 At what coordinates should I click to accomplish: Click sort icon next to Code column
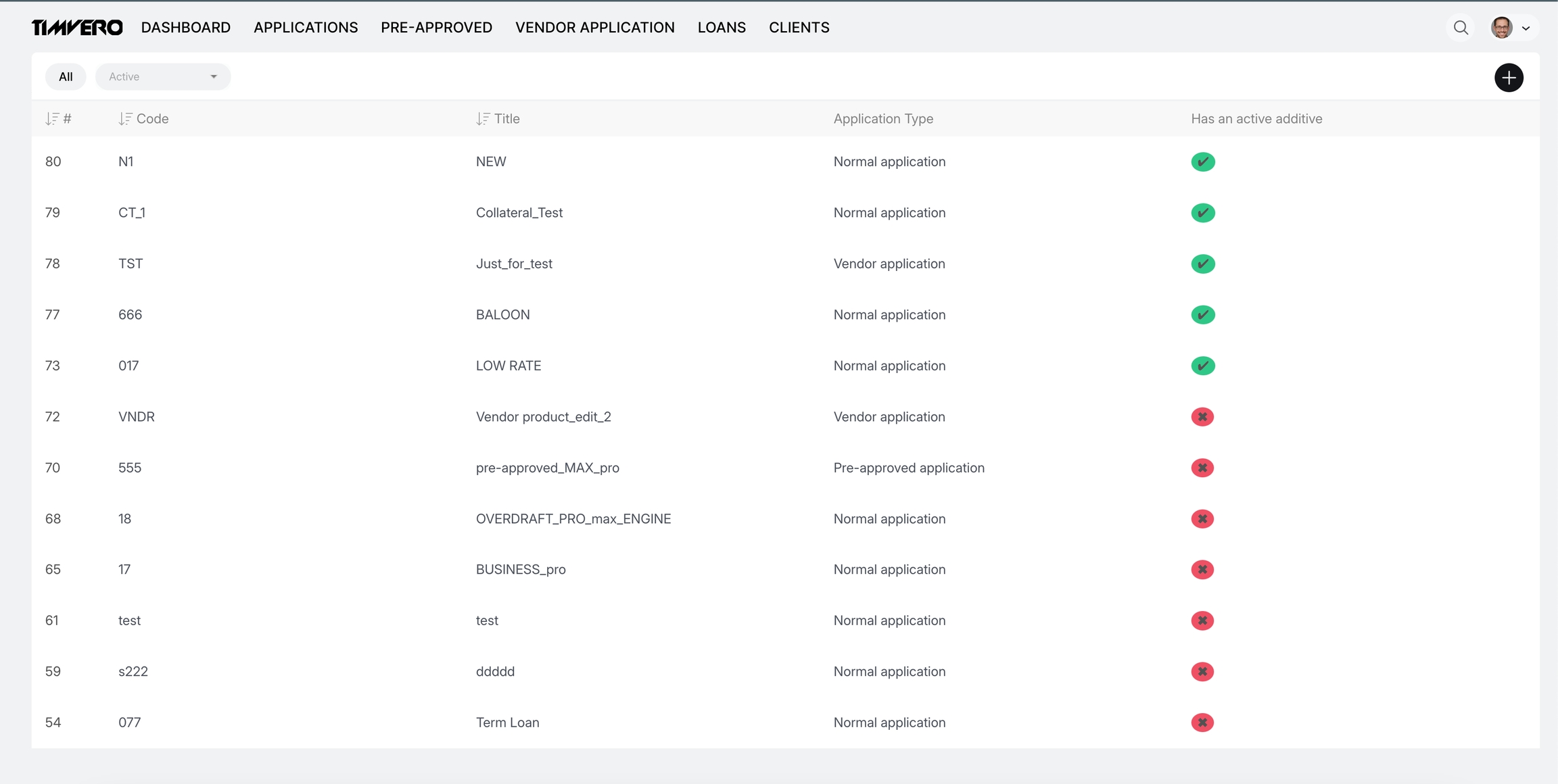(x=125, y=119)
